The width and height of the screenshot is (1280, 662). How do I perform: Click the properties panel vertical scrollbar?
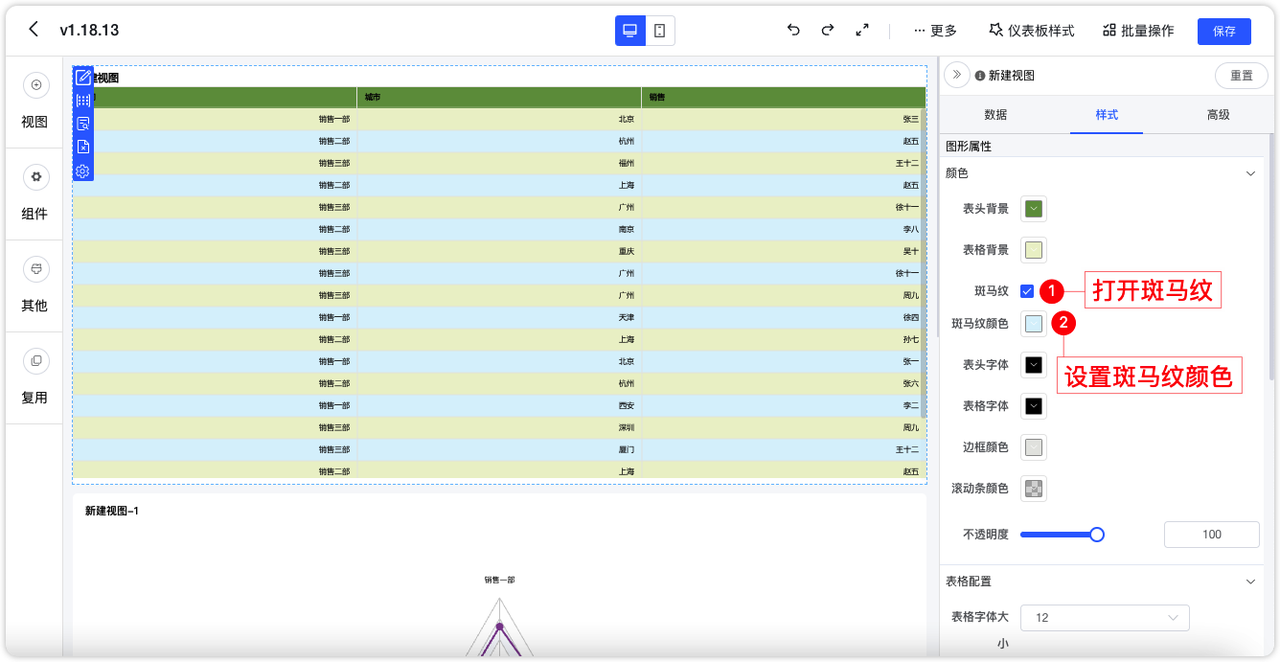[x=1273, y=257]
